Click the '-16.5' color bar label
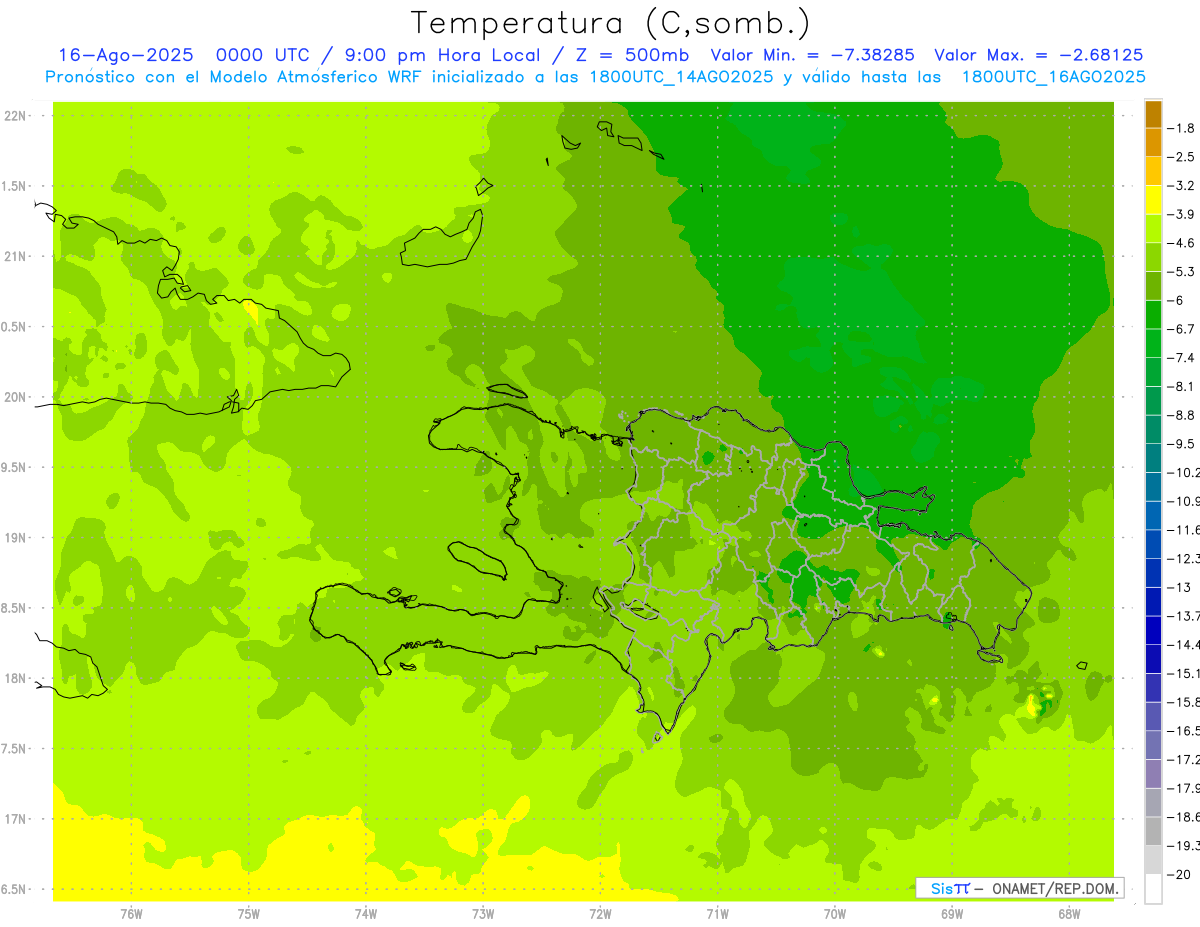Image resolution: width=1200 pixels, height=927 pixels. [1184, 731]
